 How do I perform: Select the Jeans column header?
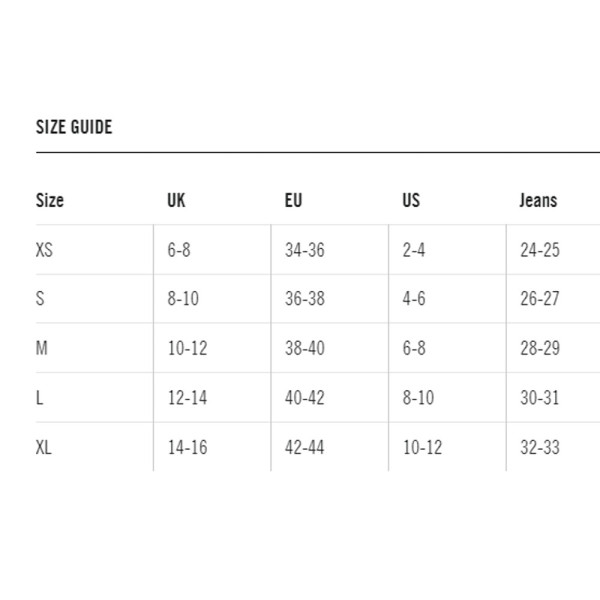point(538,200)
